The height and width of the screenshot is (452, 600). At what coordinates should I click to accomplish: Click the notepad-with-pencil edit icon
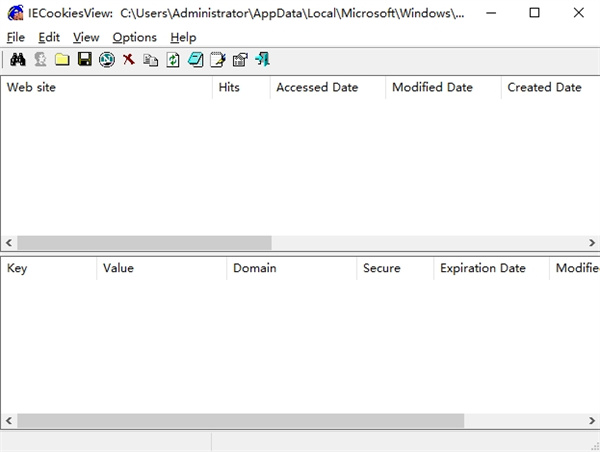(218, 60)
